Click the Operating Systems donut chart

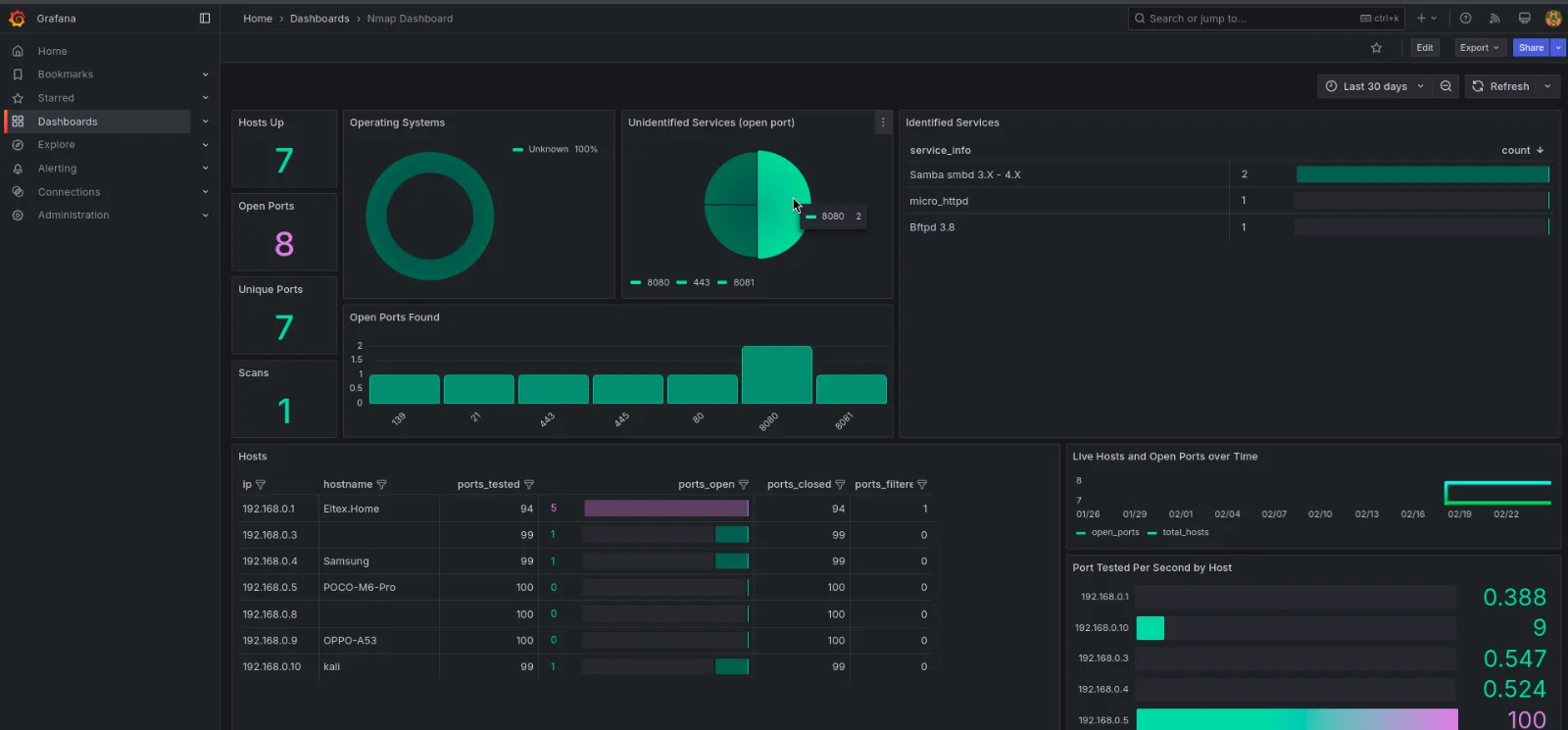[429, 217]
